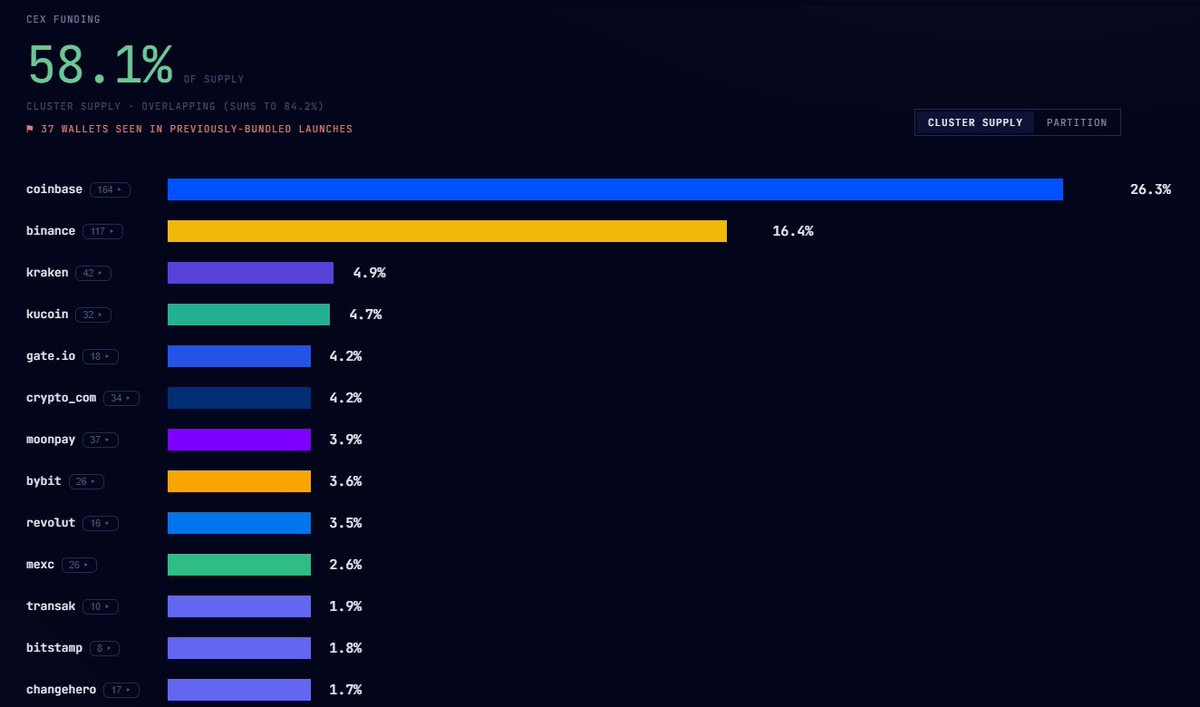
Task: Select the coinbase row label
Action: 54,189
